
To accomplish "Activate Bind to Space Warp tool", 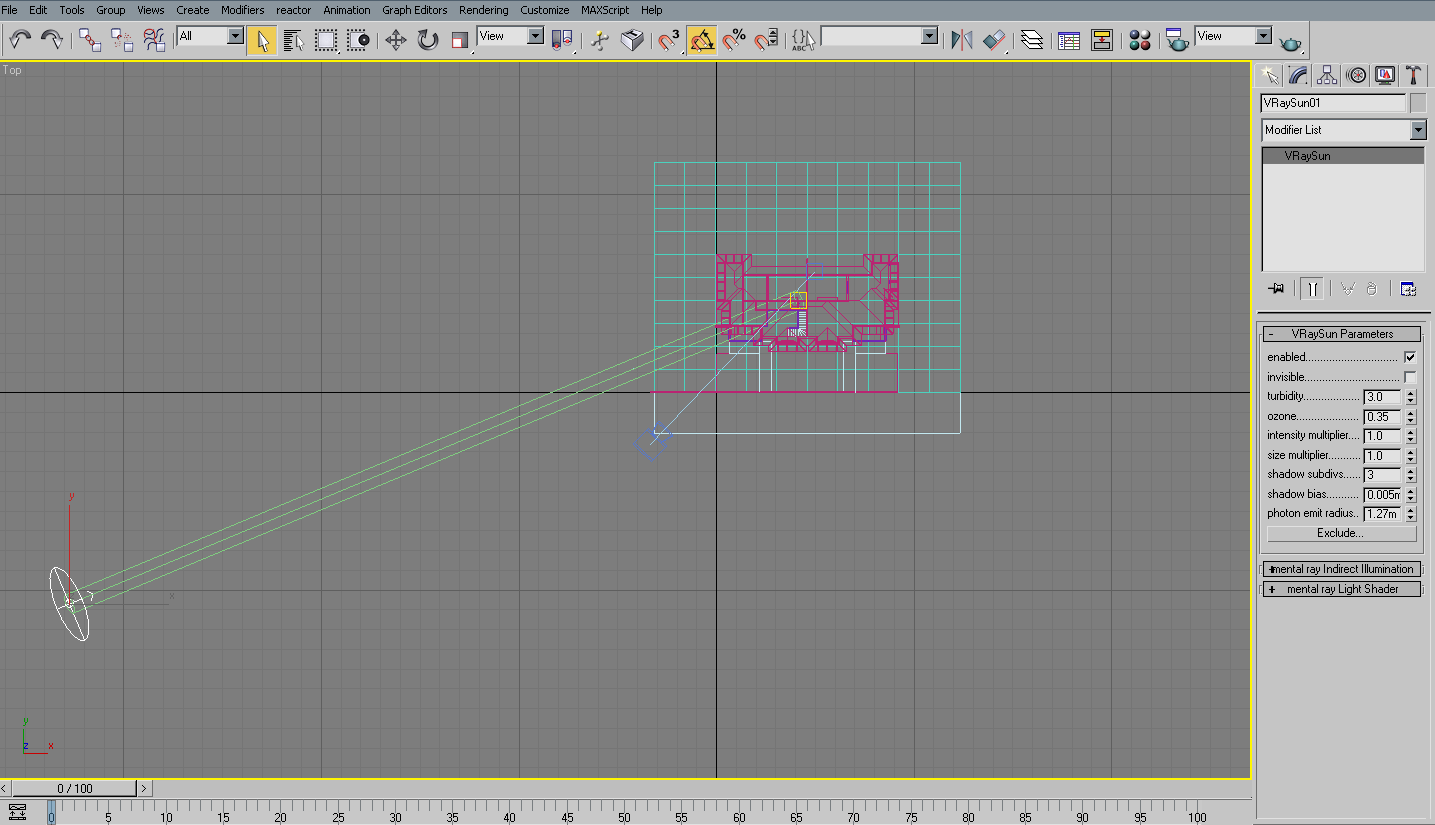I will click(x=154, y=39).
